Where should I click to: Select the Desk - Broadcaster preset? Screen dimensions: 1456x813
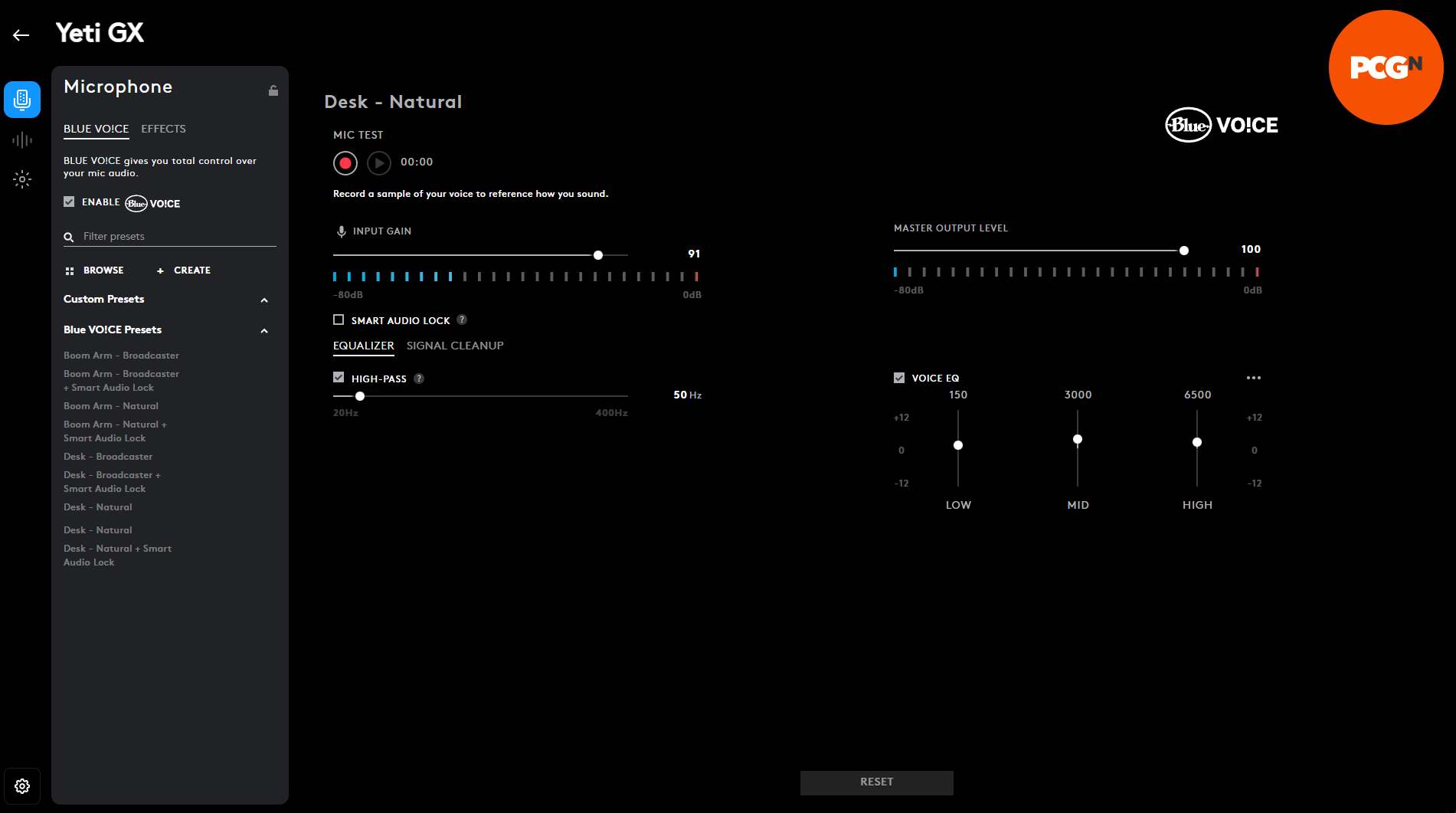click(108, 457)
